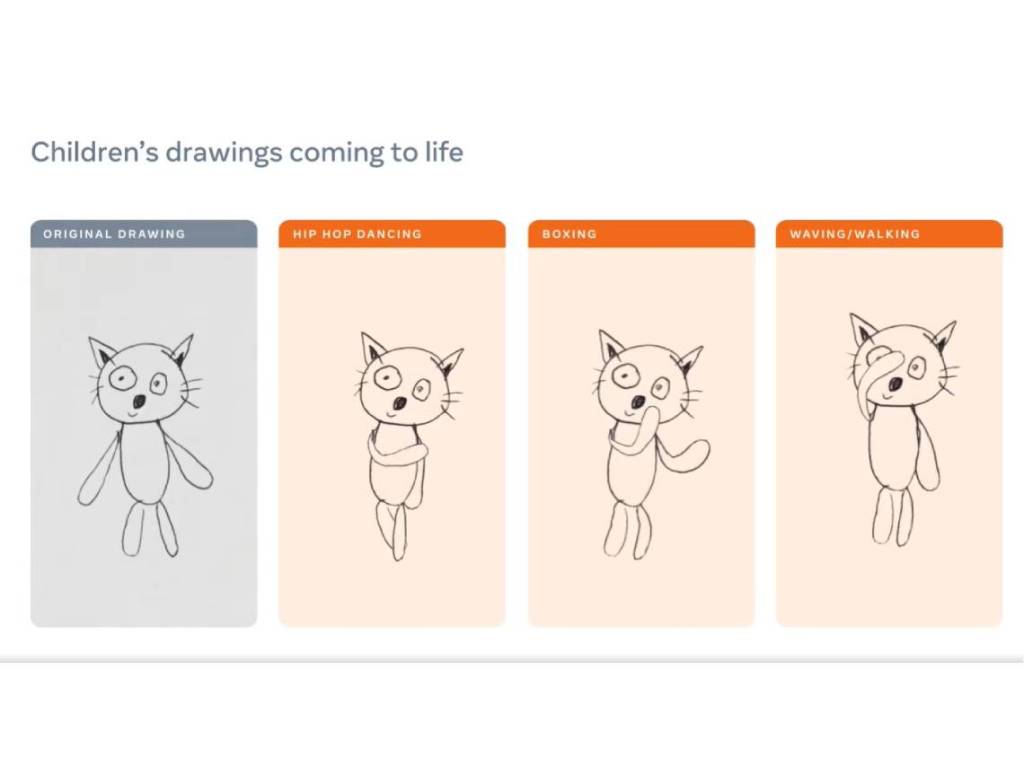
Task: Click the horizontal divider line below the cards
Action: (x=512, y=660)
